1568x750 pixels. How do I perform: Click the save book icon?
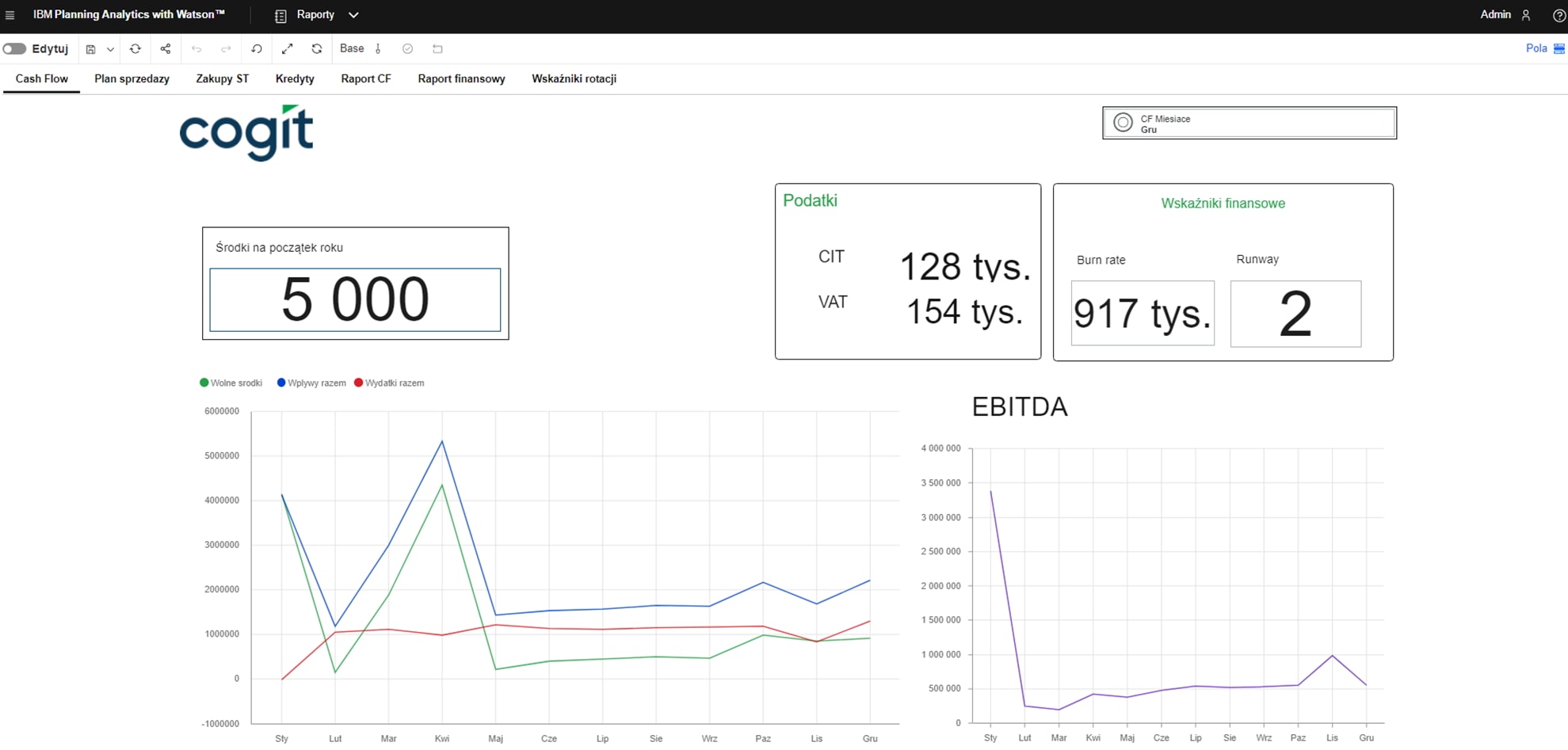pyautogui.click(x=91, y=49)
